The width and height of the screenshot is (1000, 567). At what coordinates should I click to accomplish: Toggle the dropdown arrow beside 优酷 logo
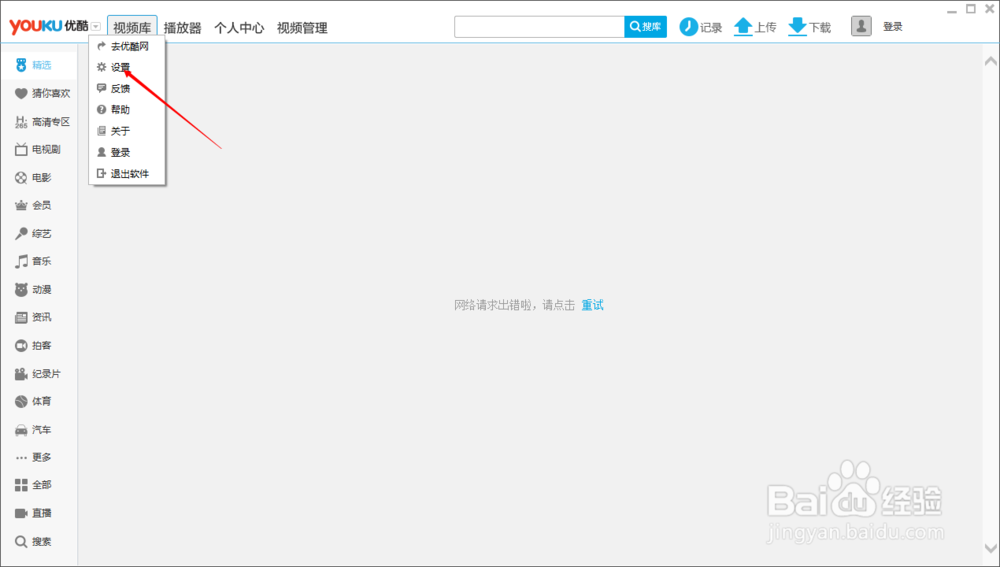click(x=96, y=27)
